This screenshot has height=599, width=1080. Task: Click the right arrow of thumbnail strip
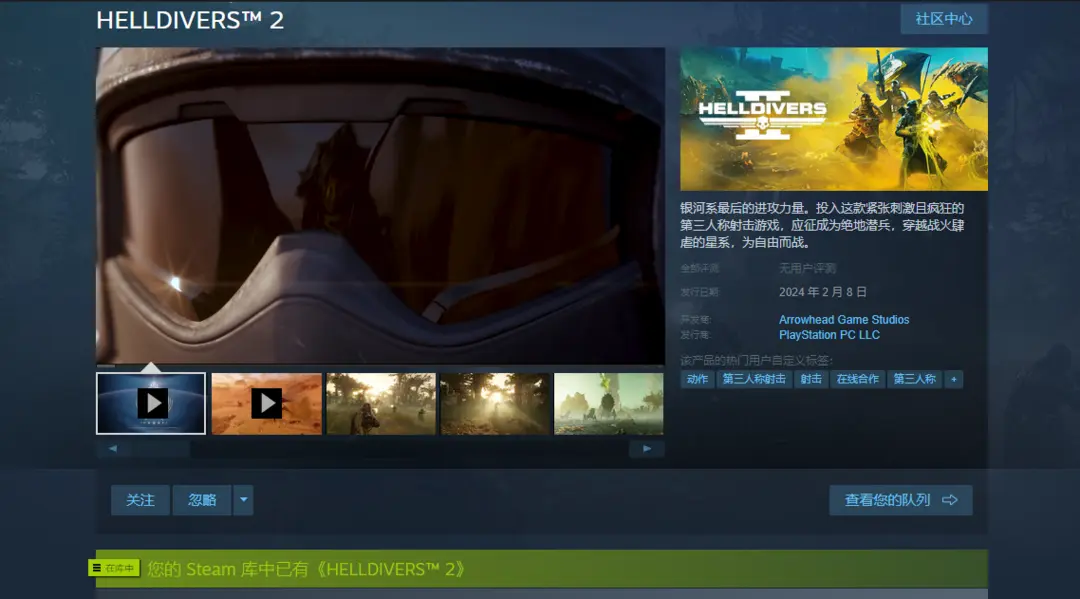(x=647, y=449)
